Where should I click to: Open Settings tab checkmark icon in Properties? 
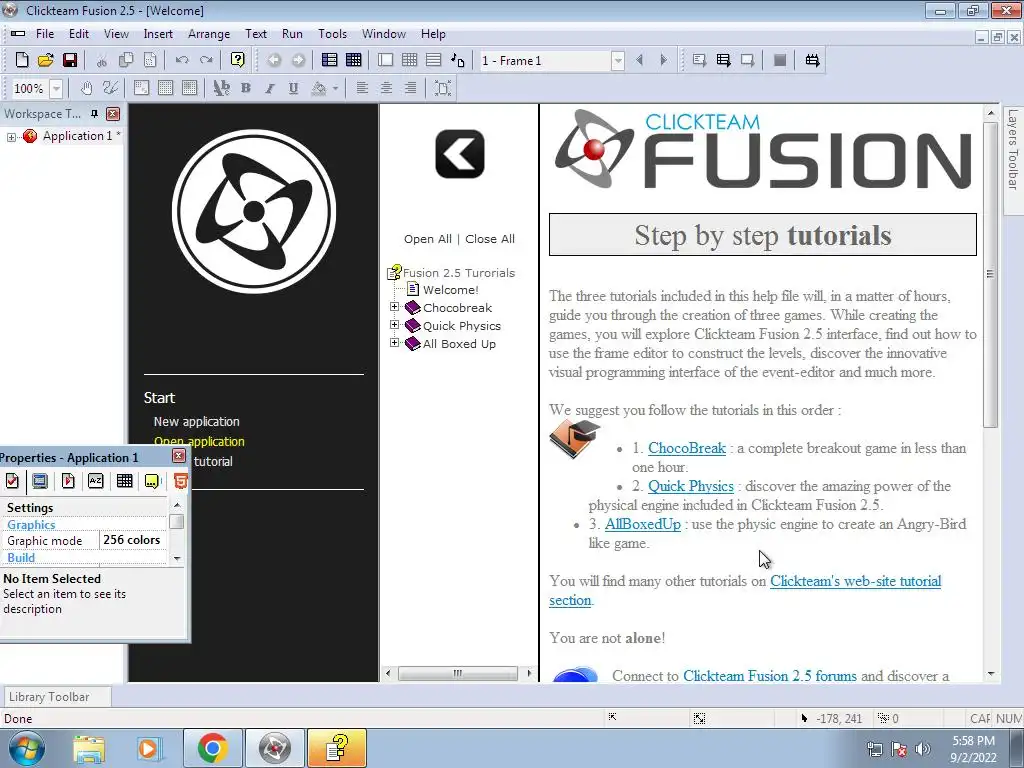point(12,481)
